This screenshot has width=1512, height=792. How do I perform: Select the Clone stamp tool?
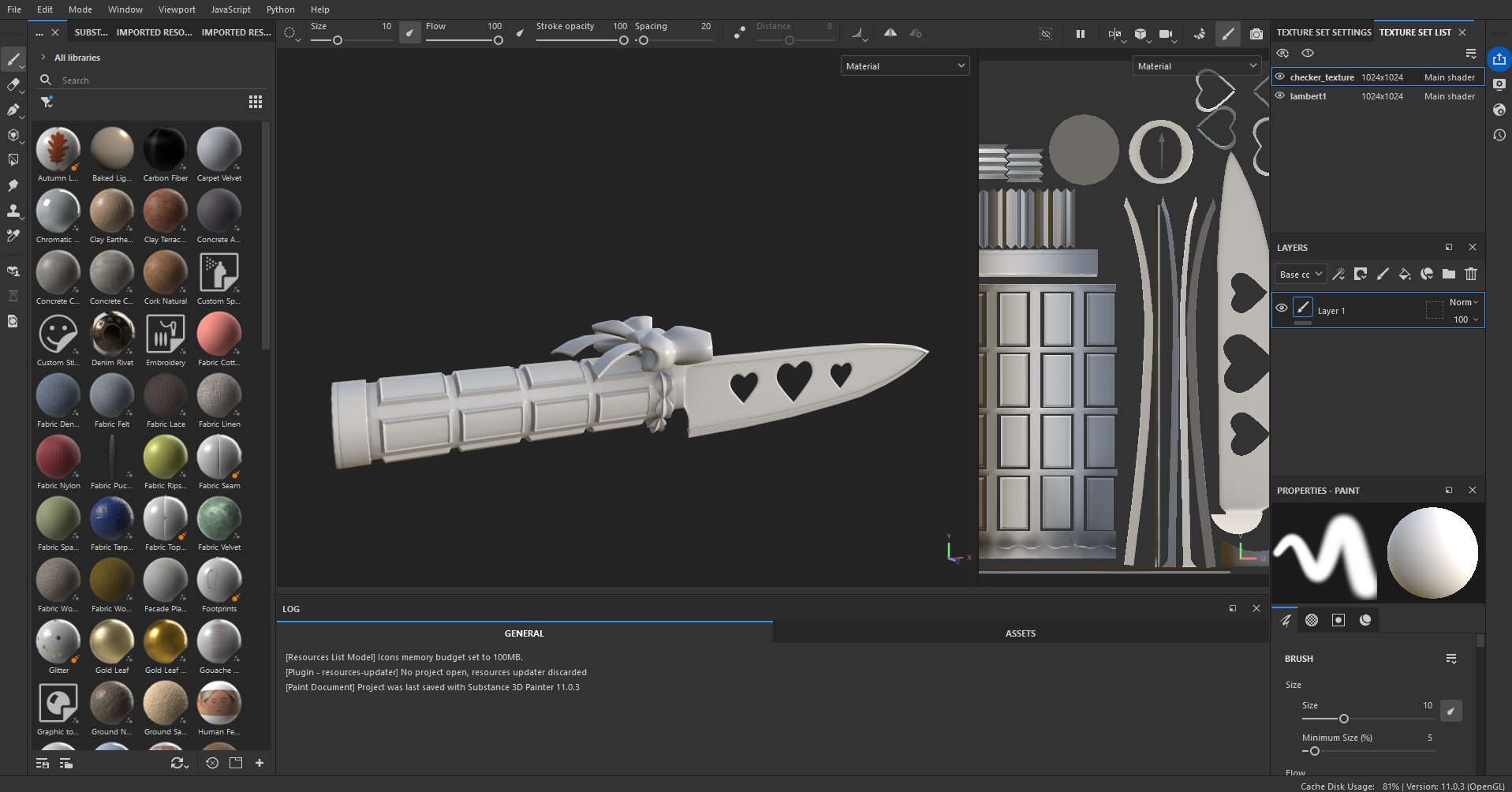[x=13, y=211]
